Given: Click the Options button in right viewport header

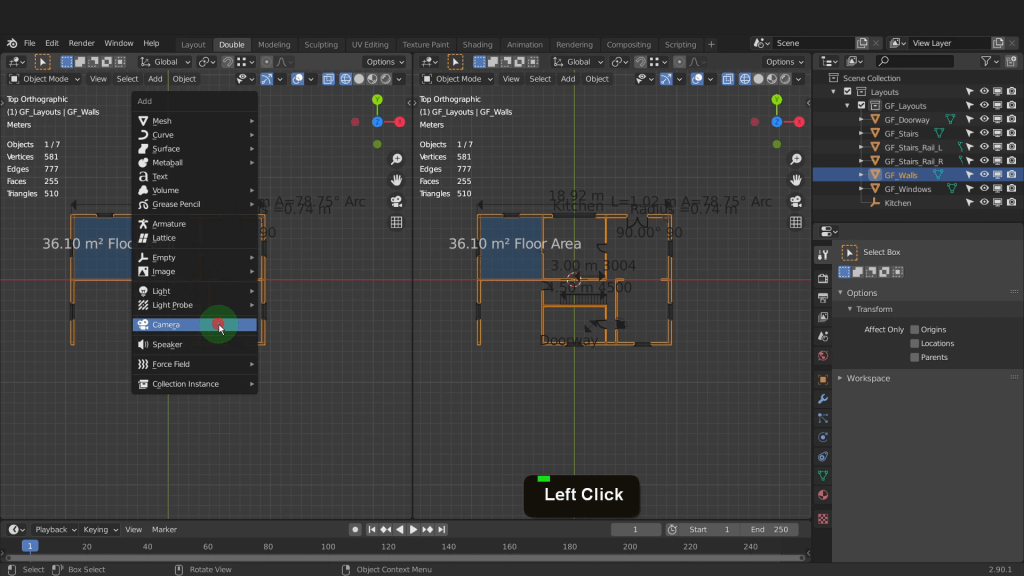Looking at the screenshot, I should pos(784,62).
